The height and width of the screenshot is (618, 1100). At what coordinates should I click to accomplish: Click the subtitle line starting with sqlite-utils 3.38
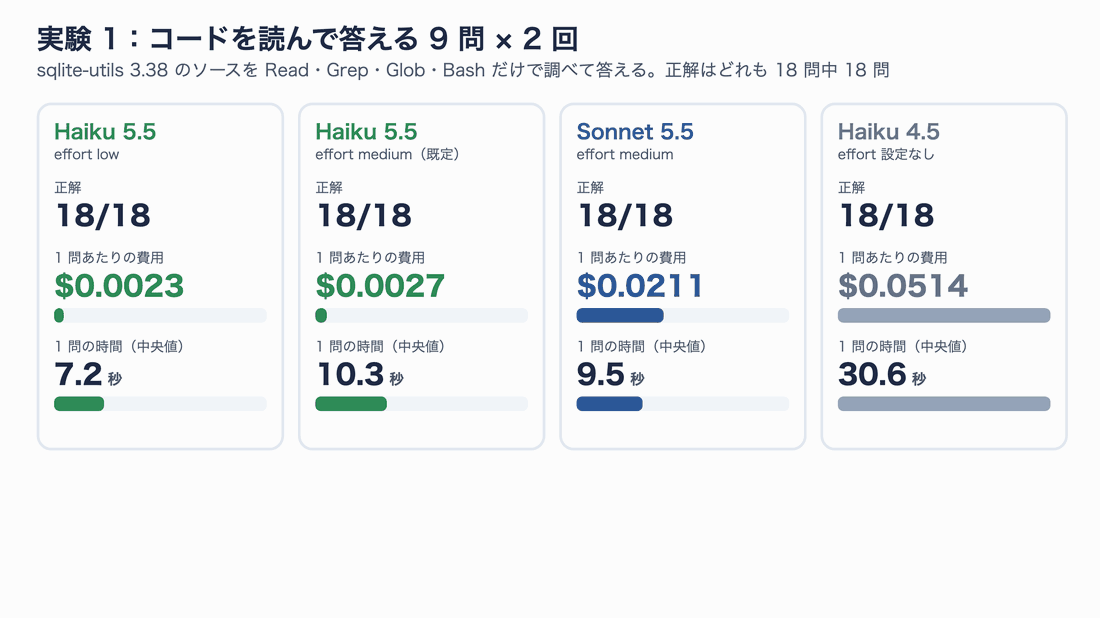pyautogui.click(x=463, y=70)
